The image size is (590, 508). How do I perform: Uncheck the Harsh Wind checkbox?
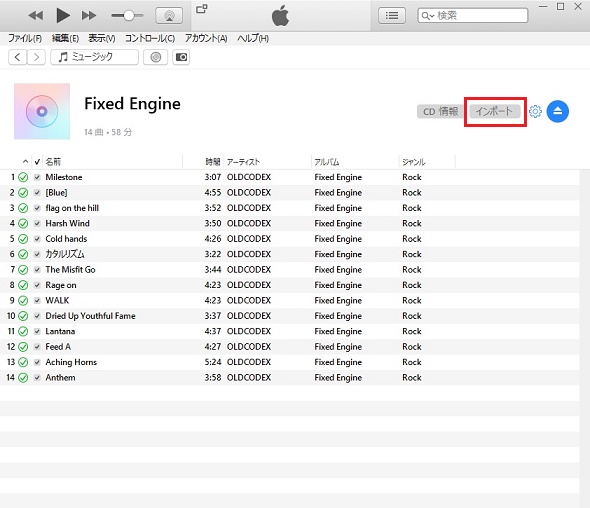coord(37,224)
